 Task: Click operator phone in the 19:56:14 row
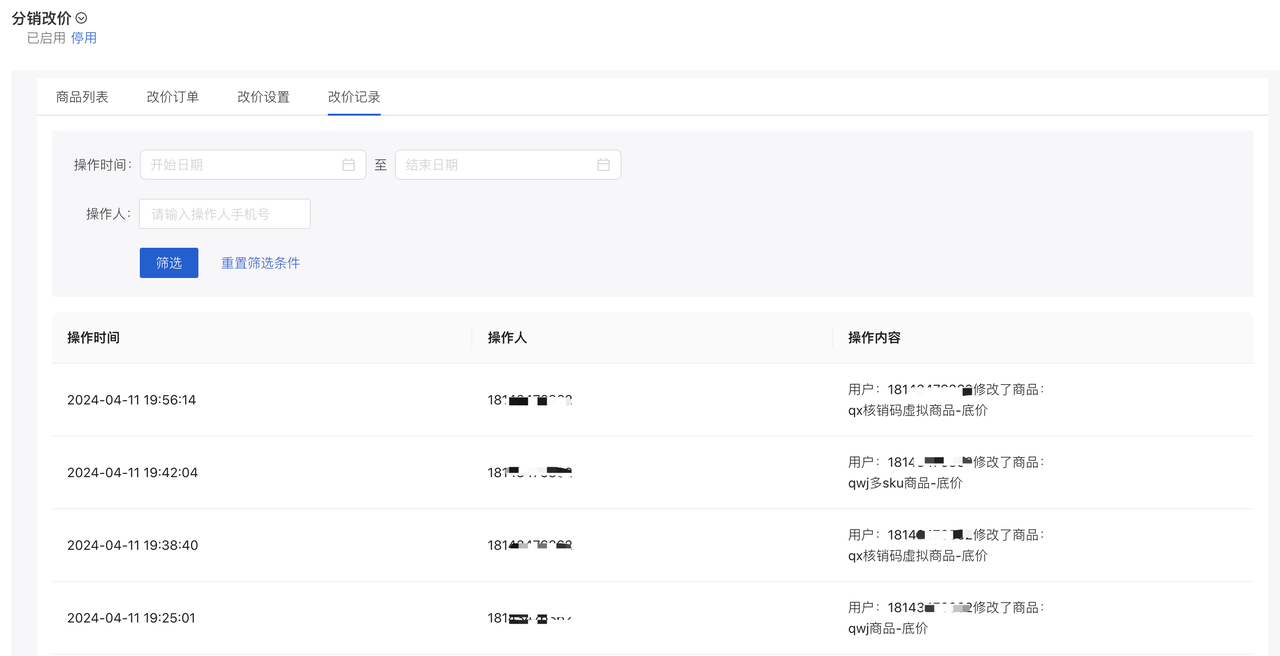click(530, 400)
